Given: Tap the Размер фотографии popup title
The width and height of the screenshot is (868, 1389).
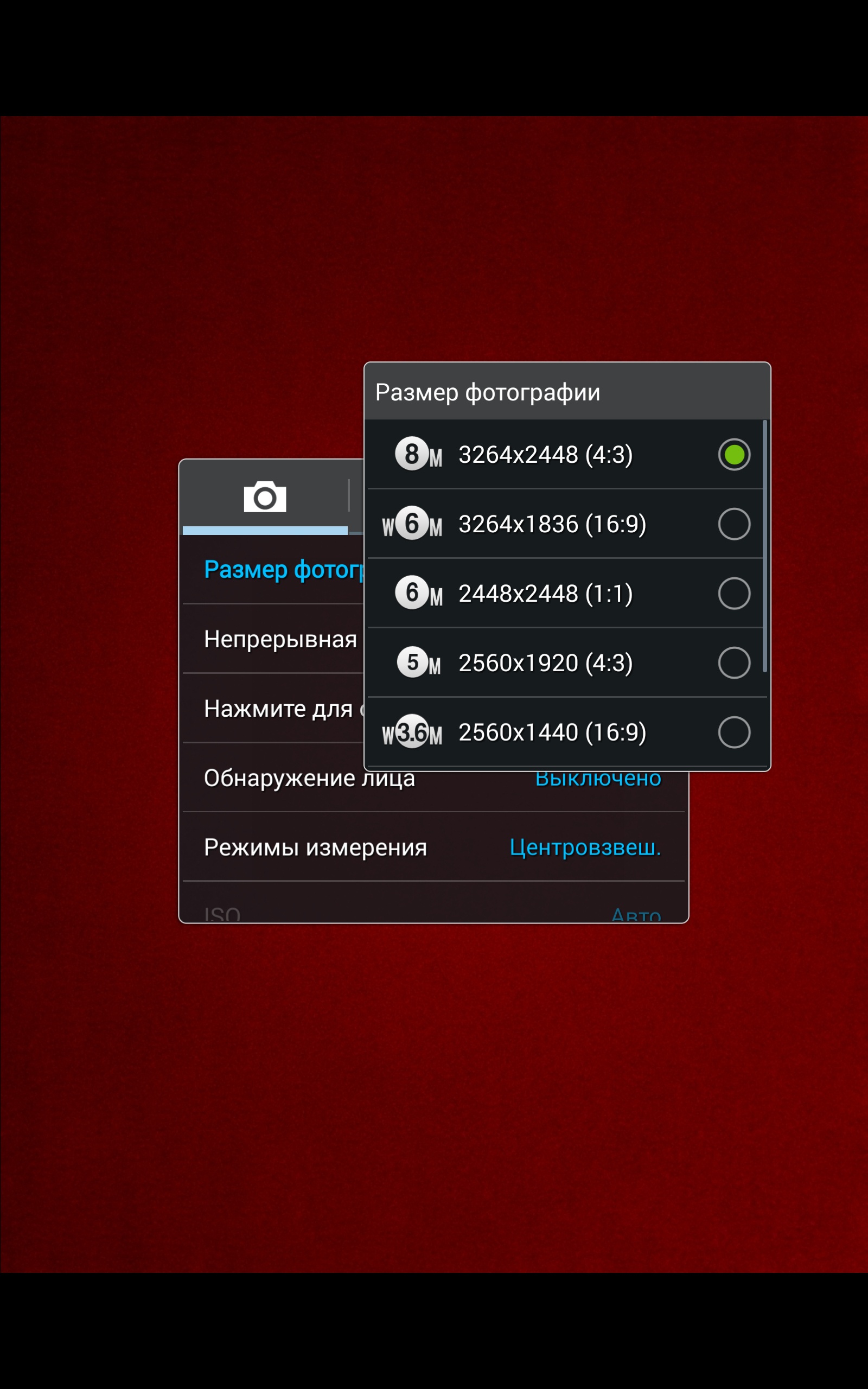Looking at the screenshot, I should point(487,393).
